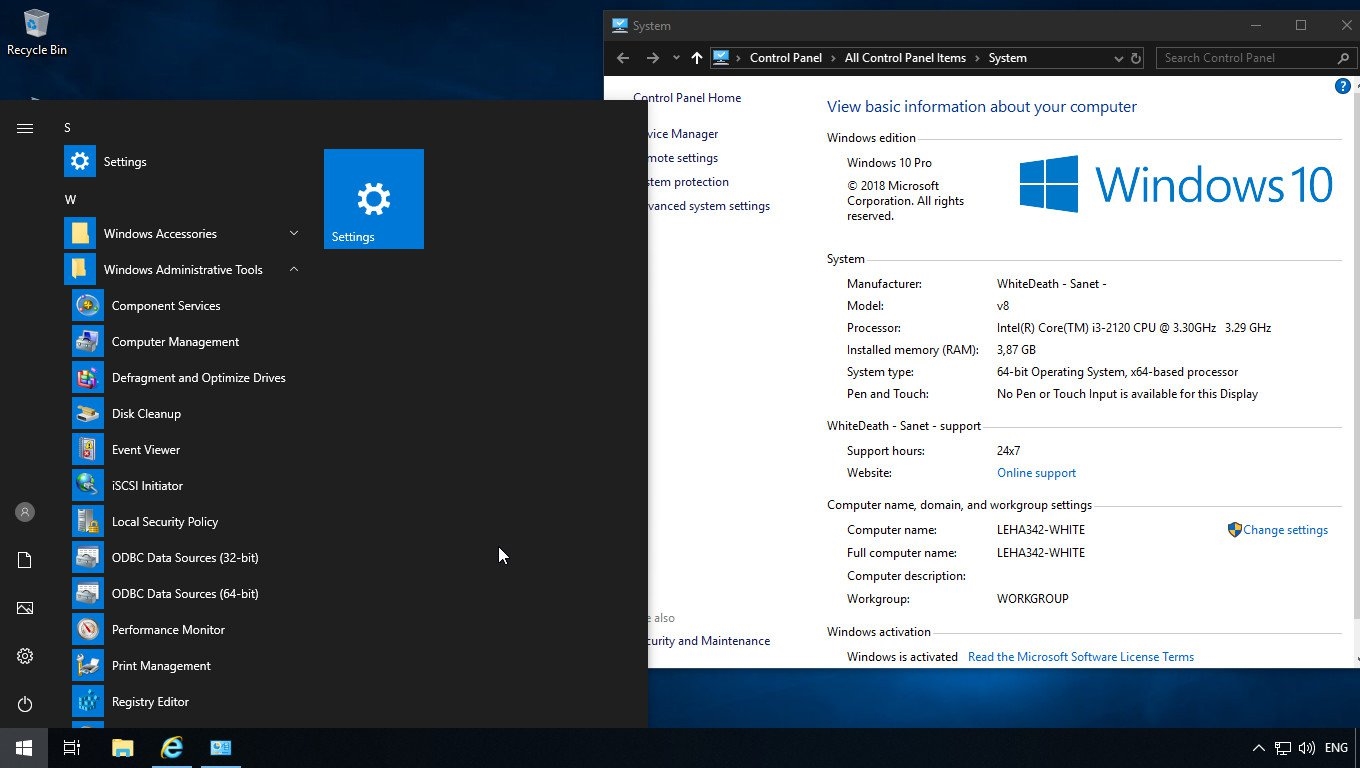
Task: Go forward in System window
Action: click(653, 58)
